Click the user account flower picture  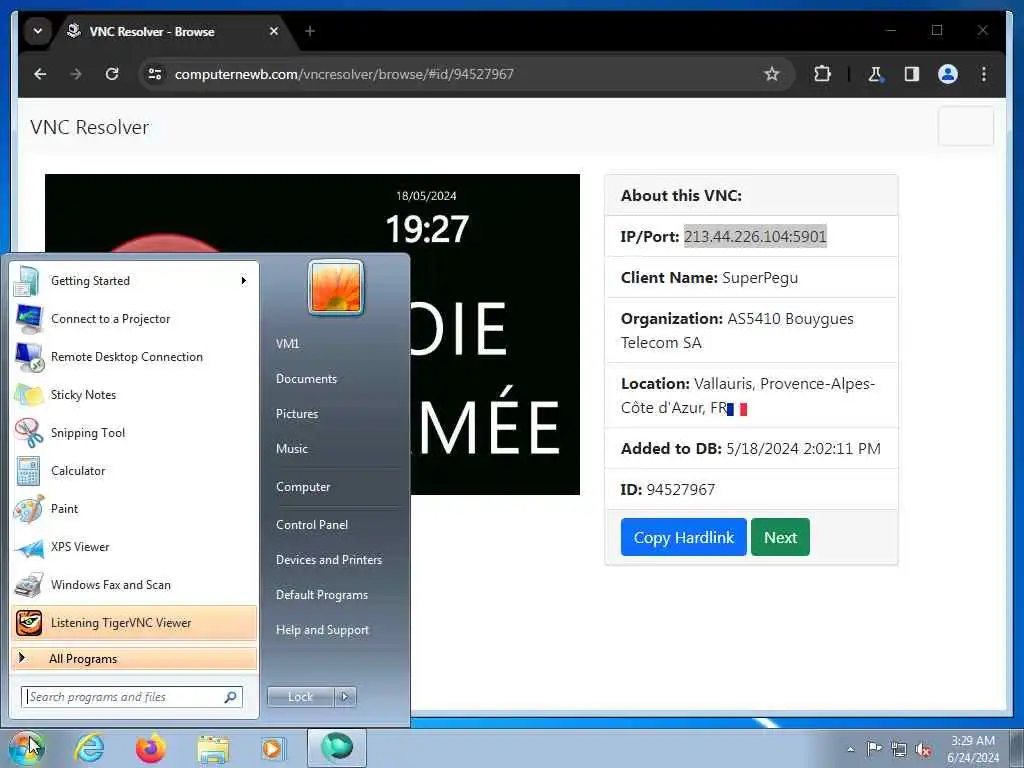[x=336, y=287]
